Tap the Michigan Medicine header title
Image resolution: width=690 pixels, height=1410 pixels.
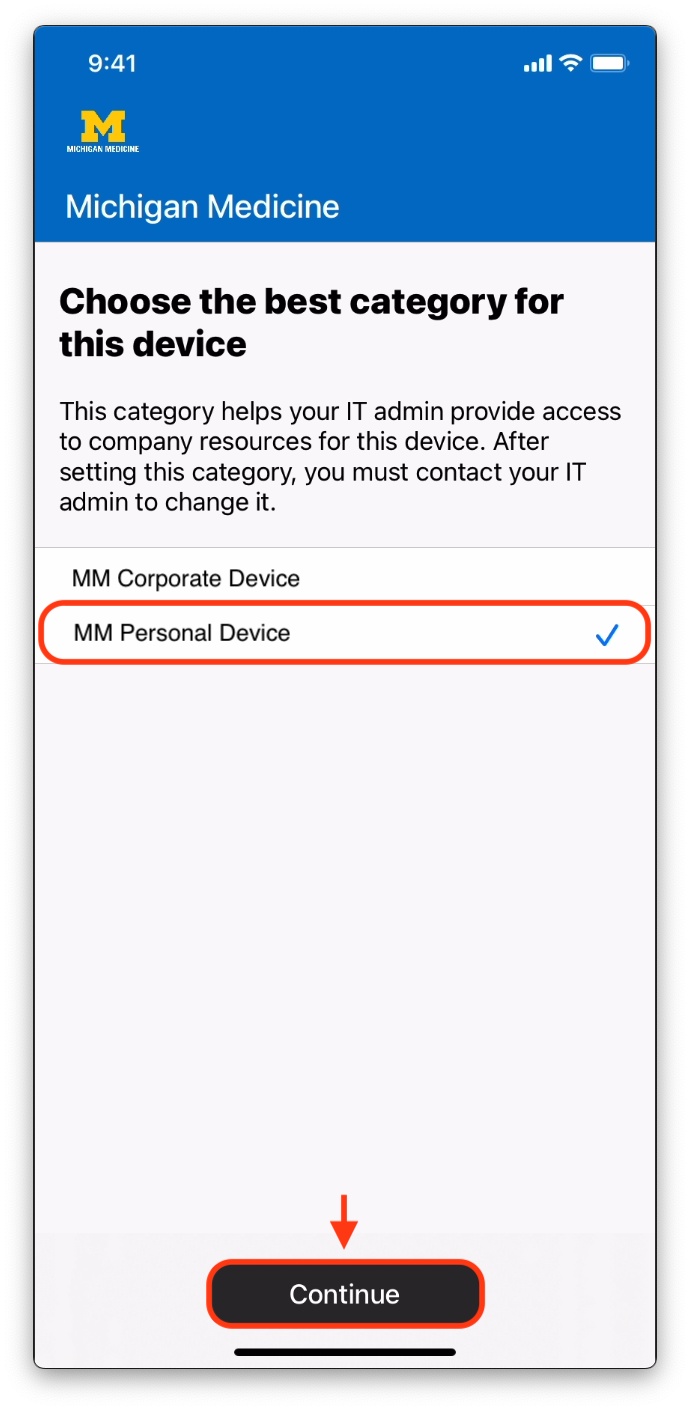coord(202,207)
